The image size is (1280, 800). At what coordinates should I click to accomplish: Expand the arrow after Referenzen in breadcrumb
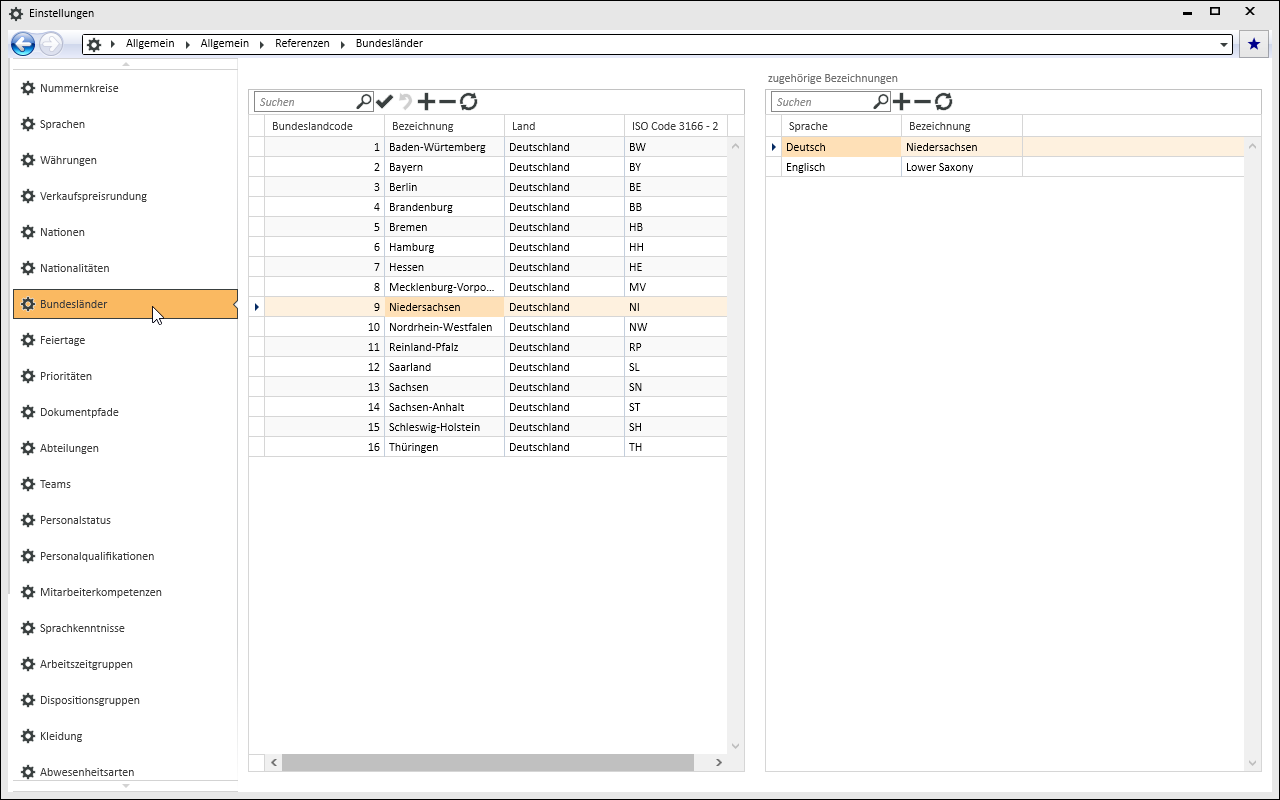click(x=342, y=44)
